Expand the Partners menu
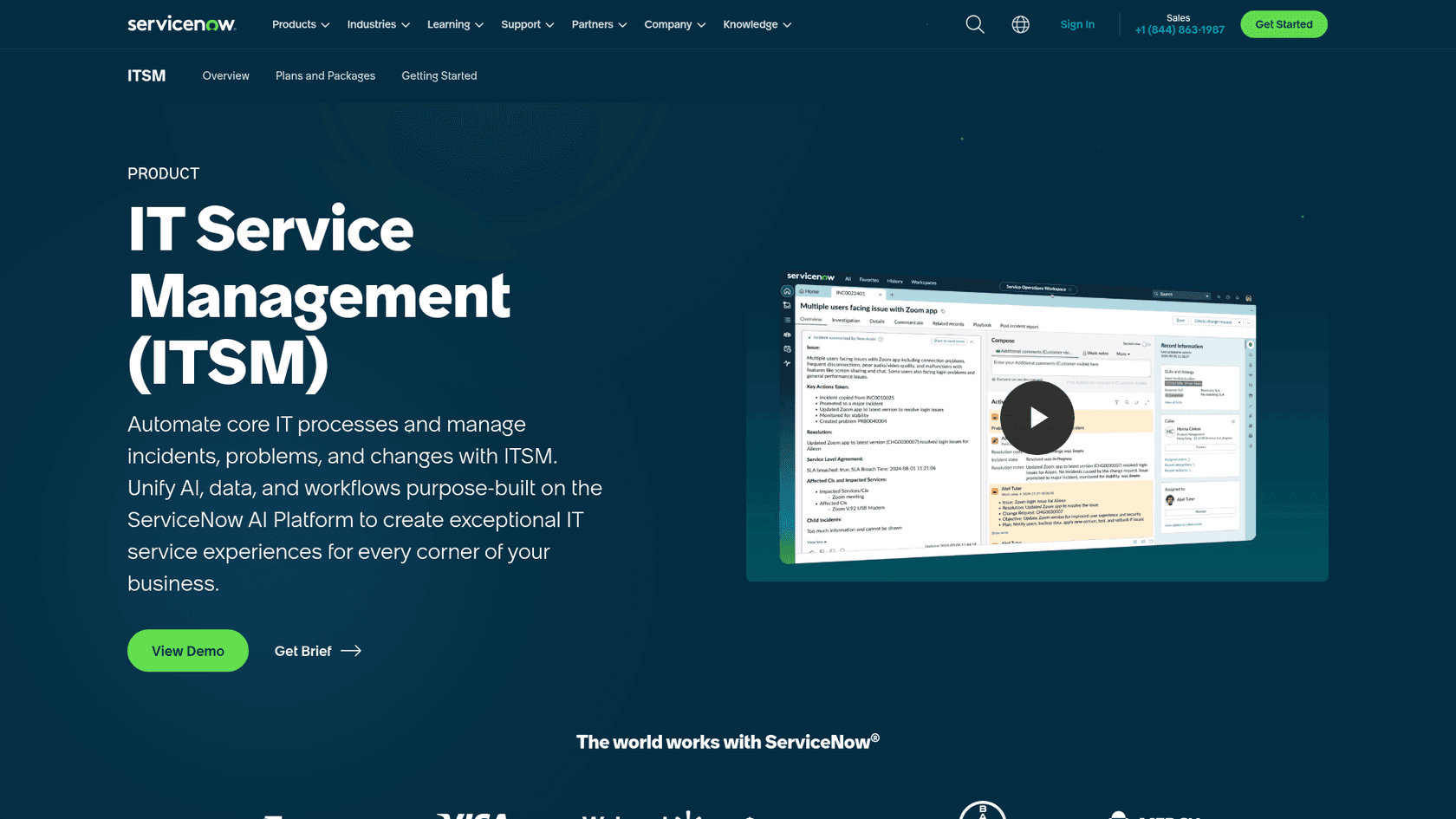The height and width of the screenshot is (819, 1456). [x=599, y=24]
